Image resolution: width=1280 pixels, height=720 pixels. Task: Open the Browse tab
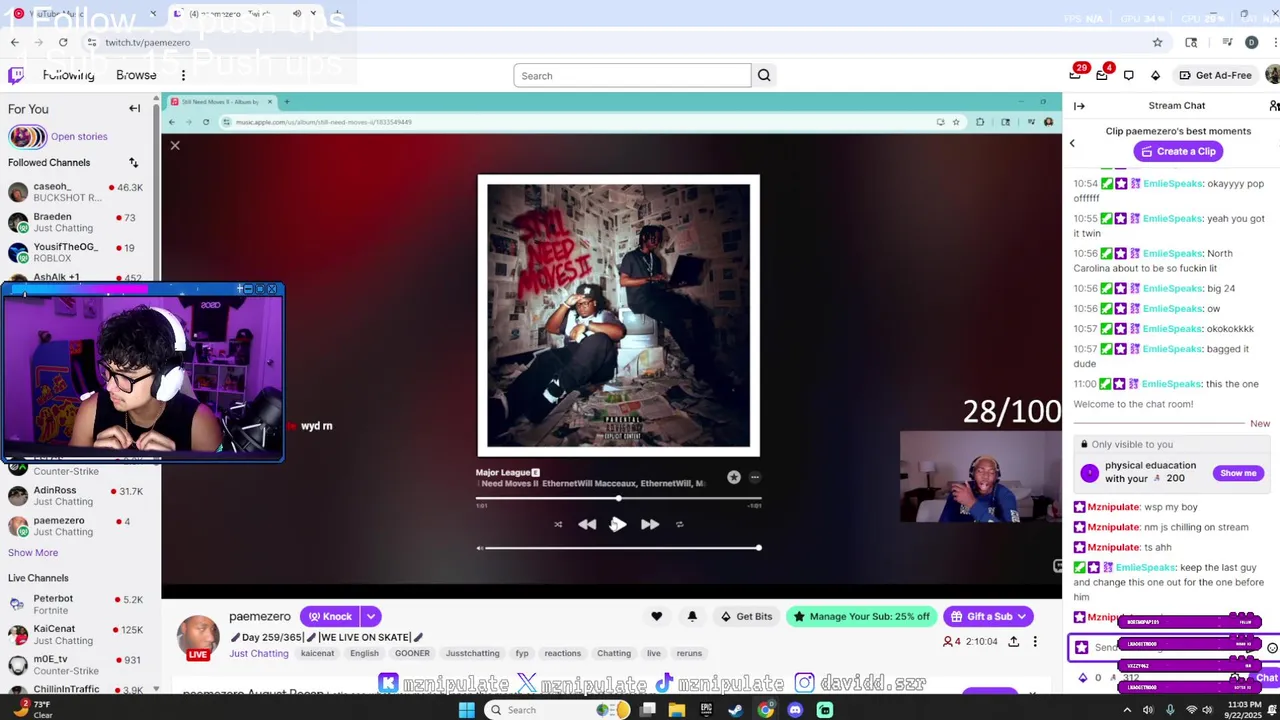pos(136,75)
